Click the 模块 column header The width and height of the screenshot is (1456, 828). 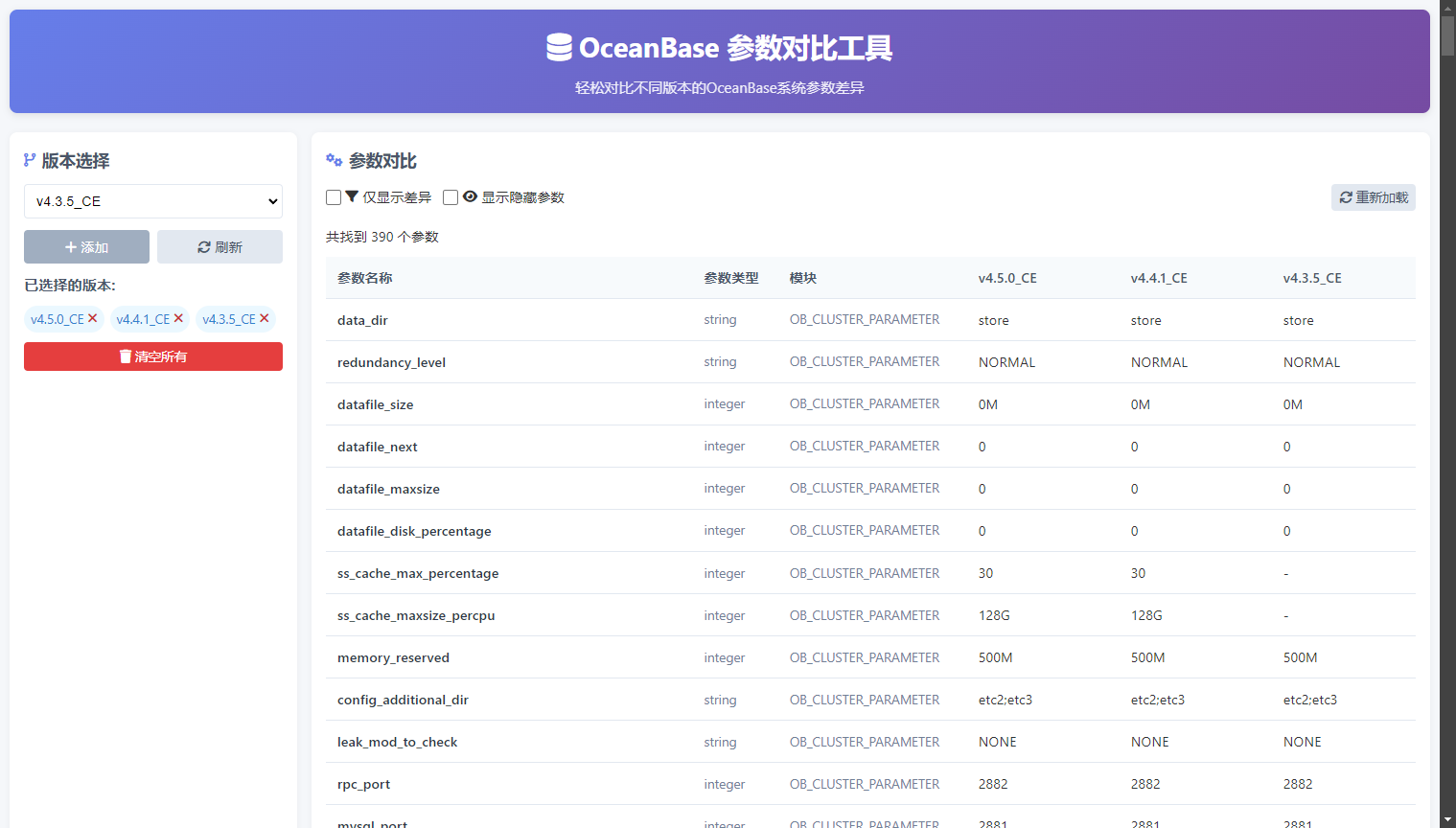point(803,278)
